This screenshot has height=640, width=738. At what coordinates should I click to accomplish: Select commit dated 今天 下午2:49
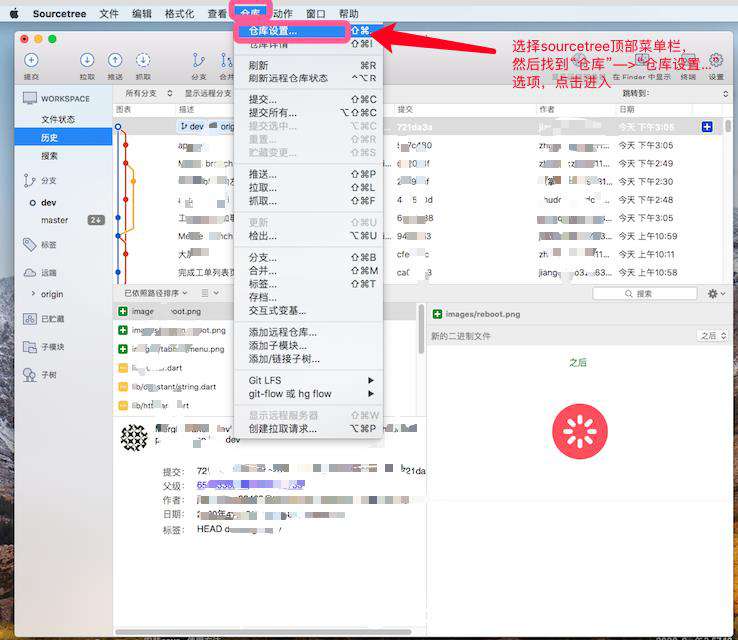pyautogui.click(x=419, y=163)
